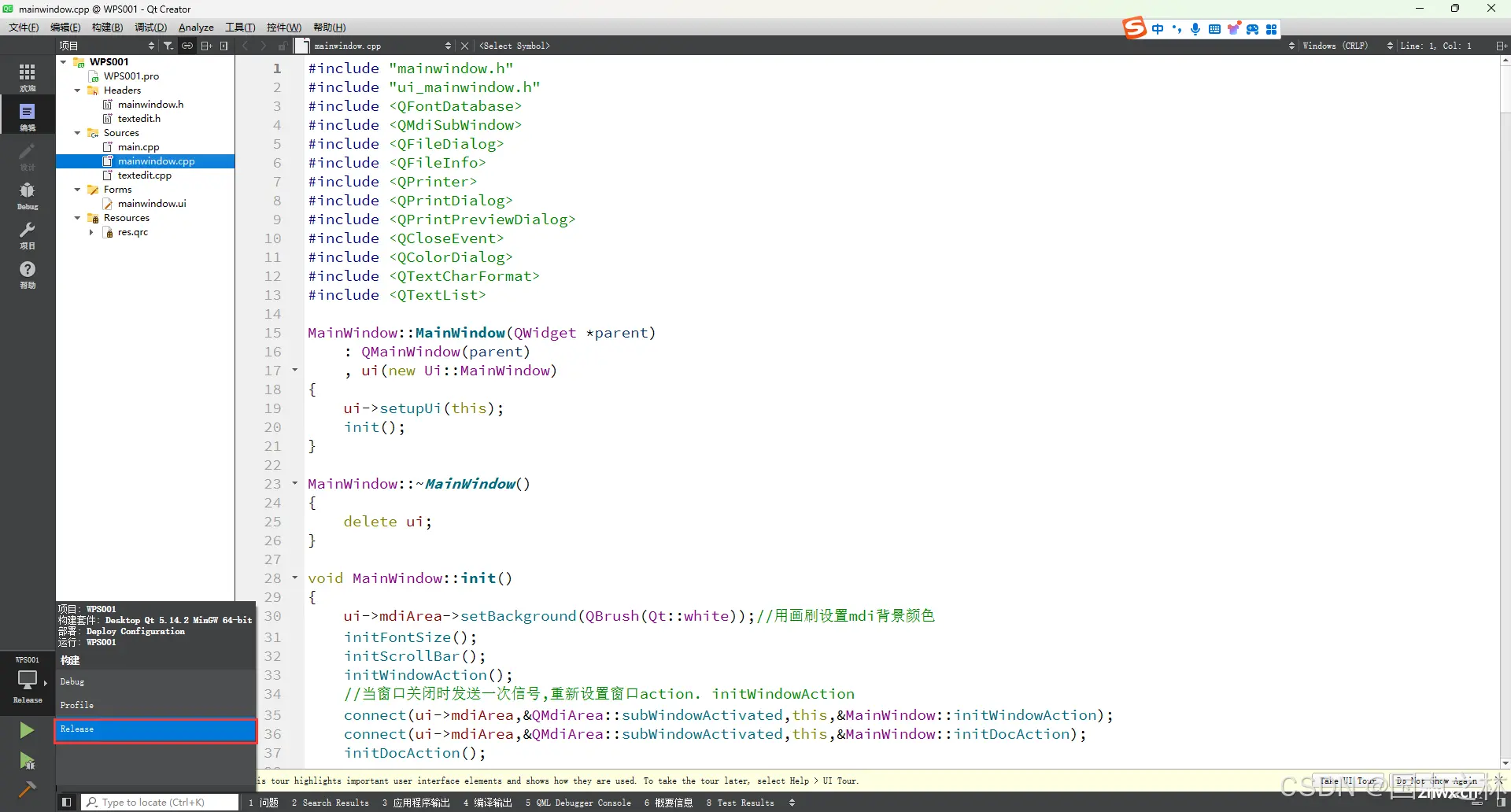Select Release build configuration
Image resolution: width=1511 pixels, height=812 pixels.
click(156, 729)
